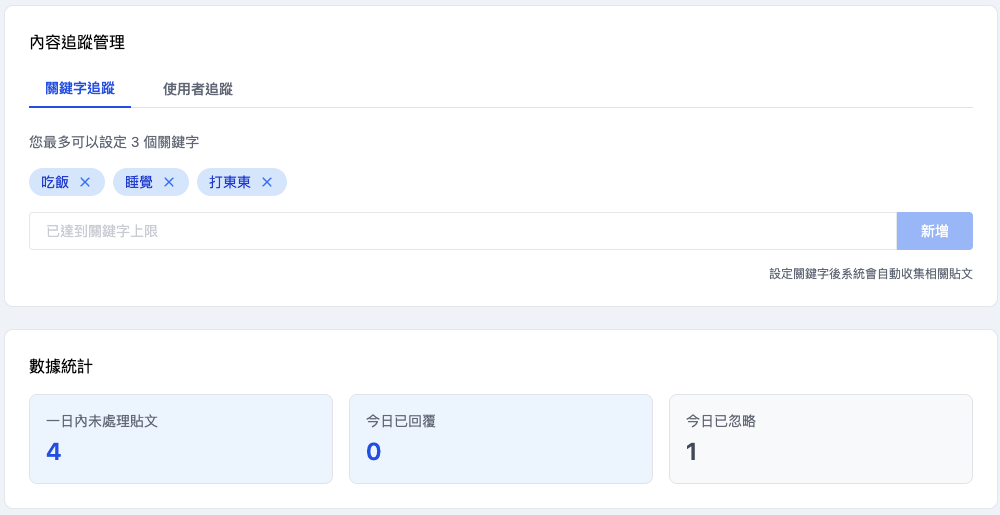Select the 吃飯 keyword chip label
The image size is (1000, 515).
pos(55,182)
